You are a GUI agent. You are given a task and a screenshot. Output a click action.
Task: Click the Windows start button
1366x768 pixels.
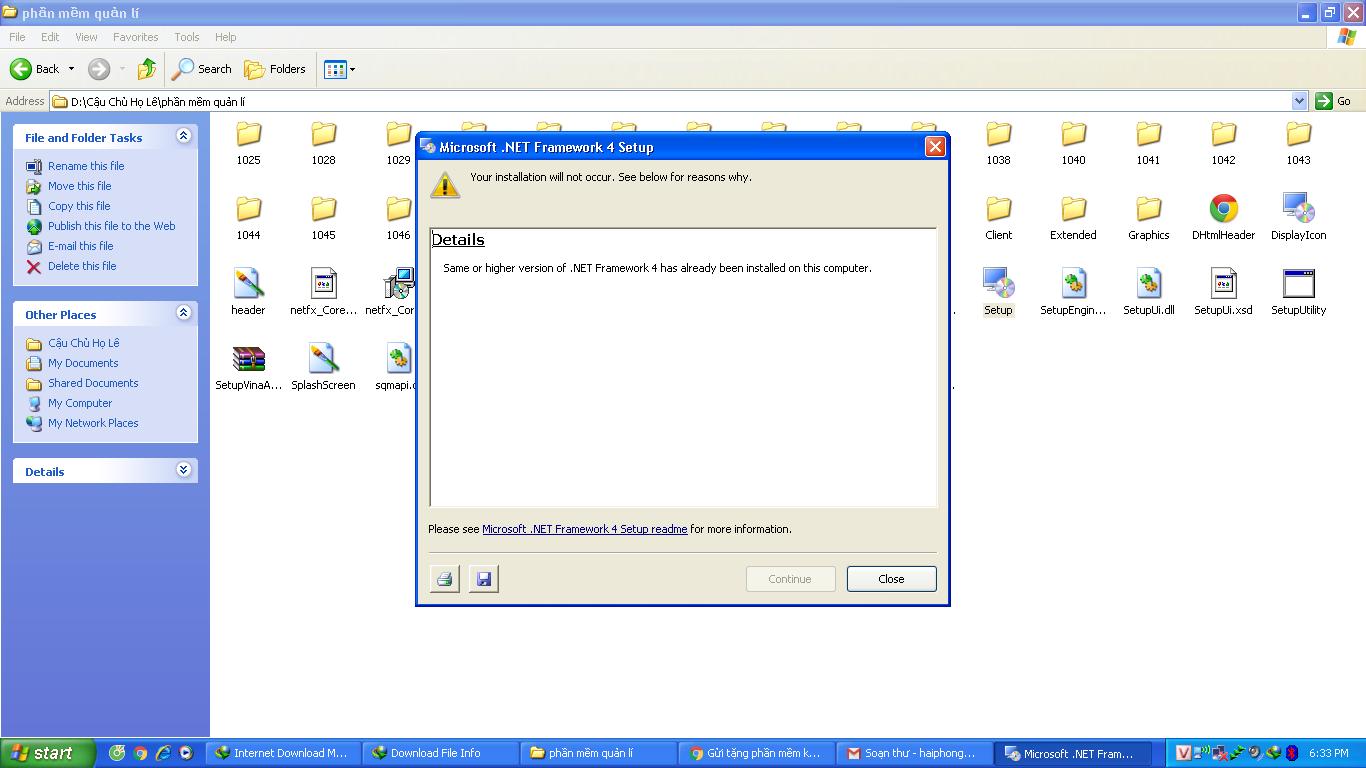point(47,753)
